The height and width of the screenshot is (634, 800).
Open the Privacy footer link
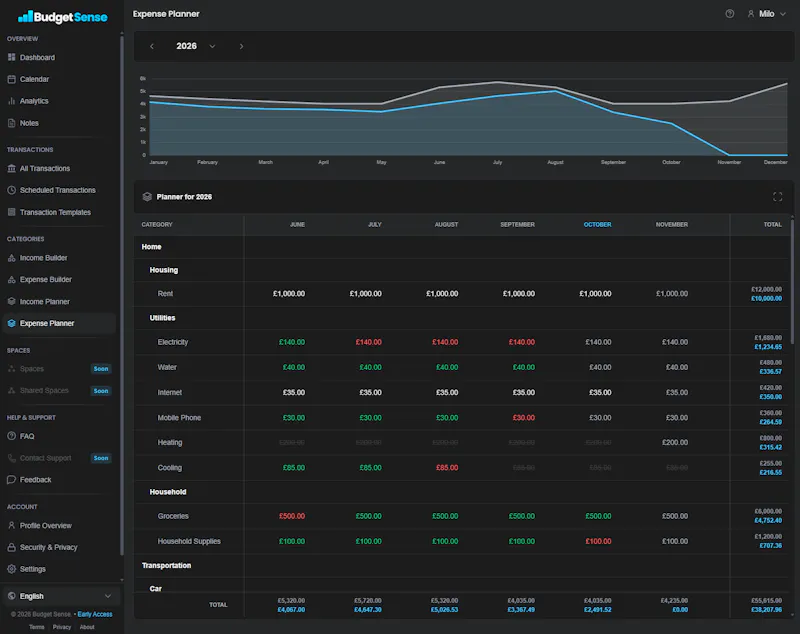point(62,627)
